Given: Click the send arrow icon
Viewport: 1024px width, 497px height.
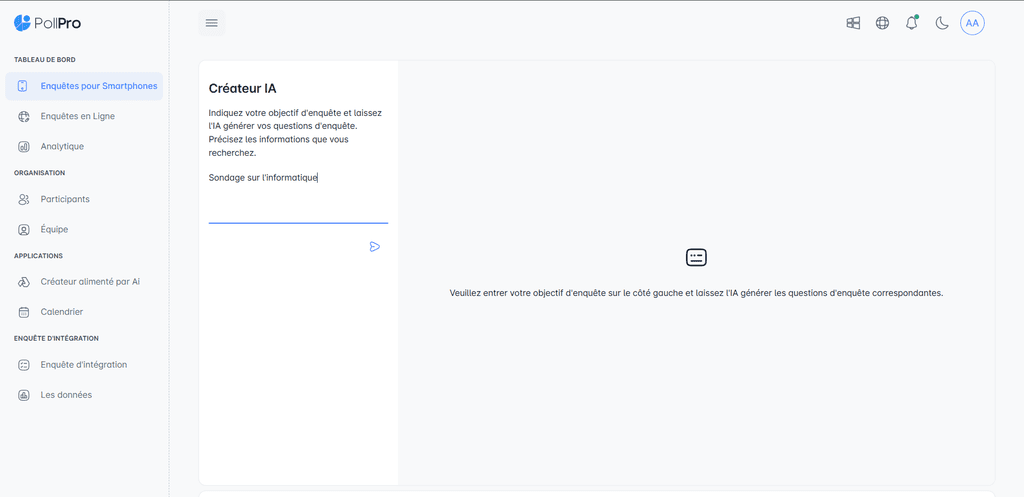Looking at the screenshot, I should coord(375,247).
